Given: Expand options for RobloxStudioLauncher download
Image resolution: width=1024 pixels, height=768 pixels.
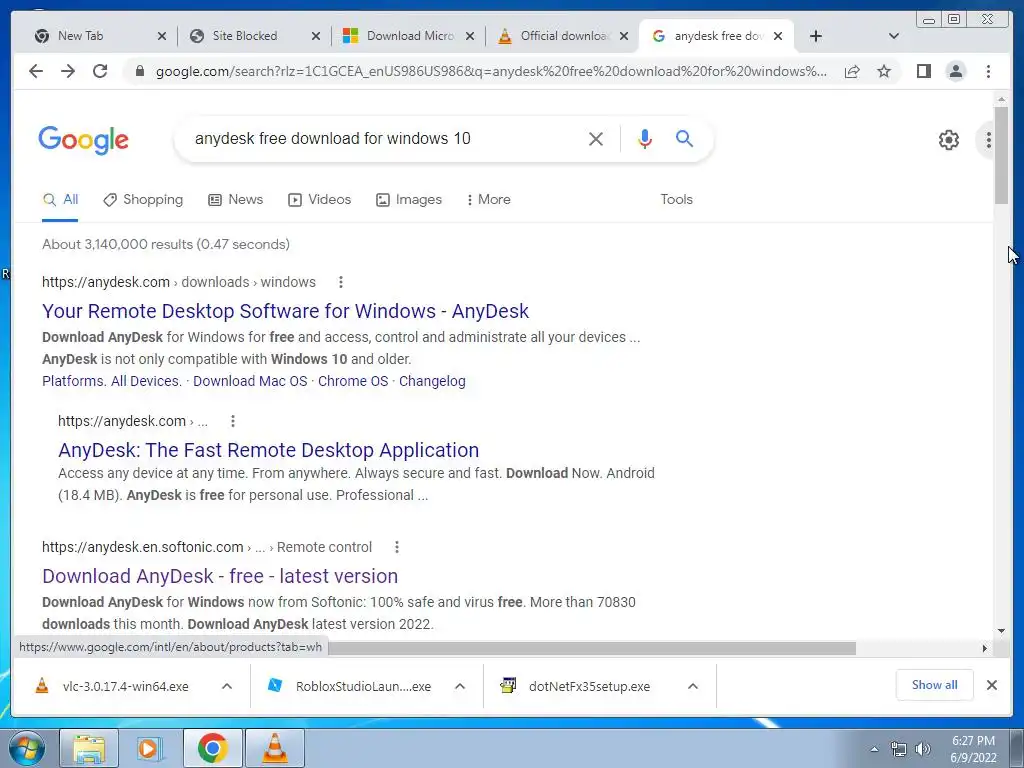Looking at the screenshot, I should click(460, 686).
